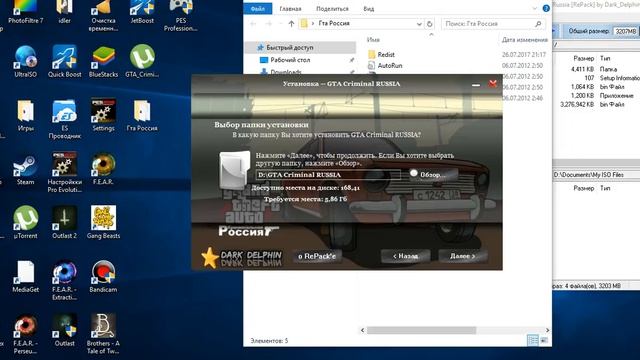Open PhotoFiltre 7 desktop shortcut

point(25,12)
